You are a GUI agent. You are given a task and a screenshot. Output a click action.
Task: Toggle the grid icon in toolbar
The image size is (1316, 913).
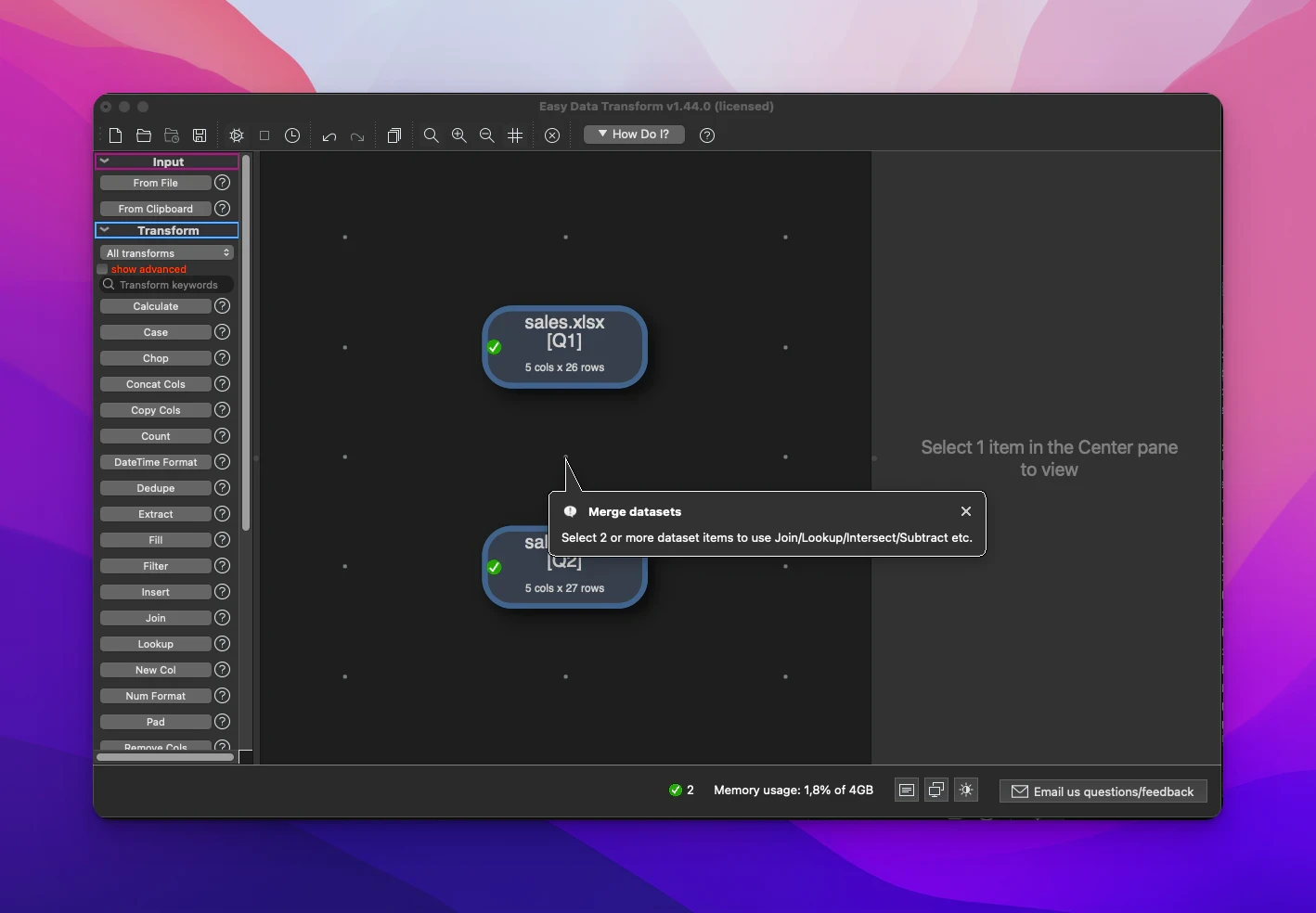pos(515,135)
